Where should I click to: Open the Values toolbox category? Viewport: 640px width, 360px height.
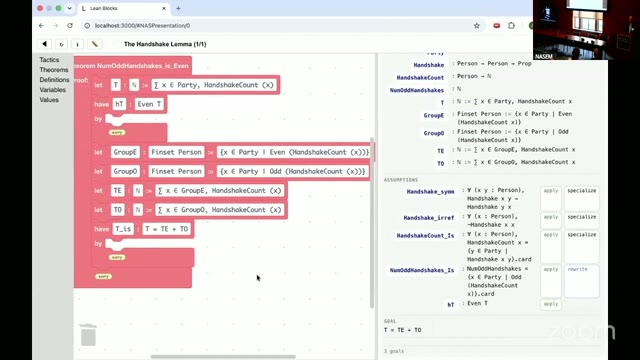click(49, 100)
